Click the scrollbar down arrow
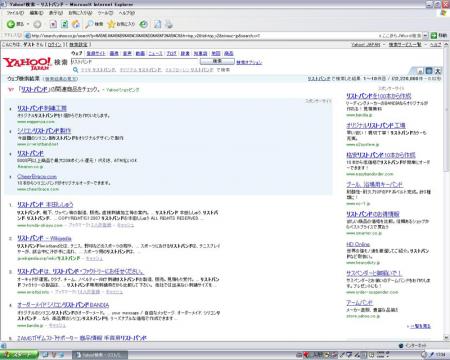This screenshot has width=450, height=360. pos(446,338)
